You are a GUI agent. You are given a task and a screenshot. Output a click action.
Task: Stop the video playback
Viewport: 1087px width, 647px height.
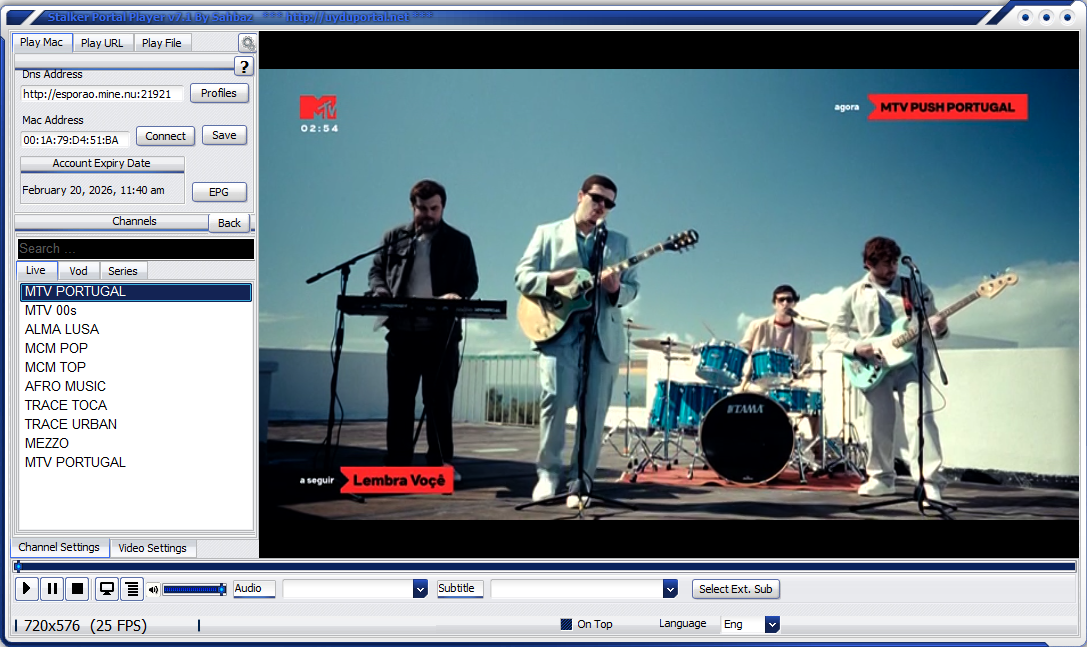78,589
